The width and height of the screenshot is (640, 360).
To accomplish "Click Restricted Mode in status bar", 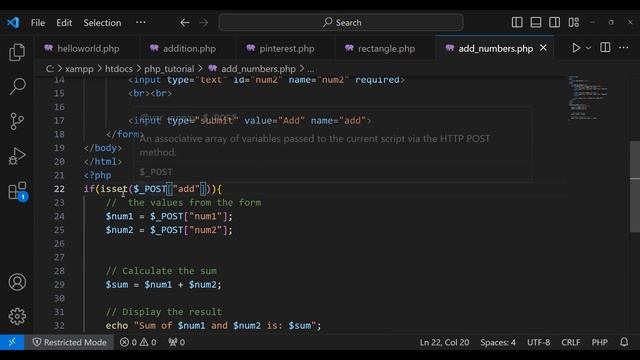I will click(70, 342).
